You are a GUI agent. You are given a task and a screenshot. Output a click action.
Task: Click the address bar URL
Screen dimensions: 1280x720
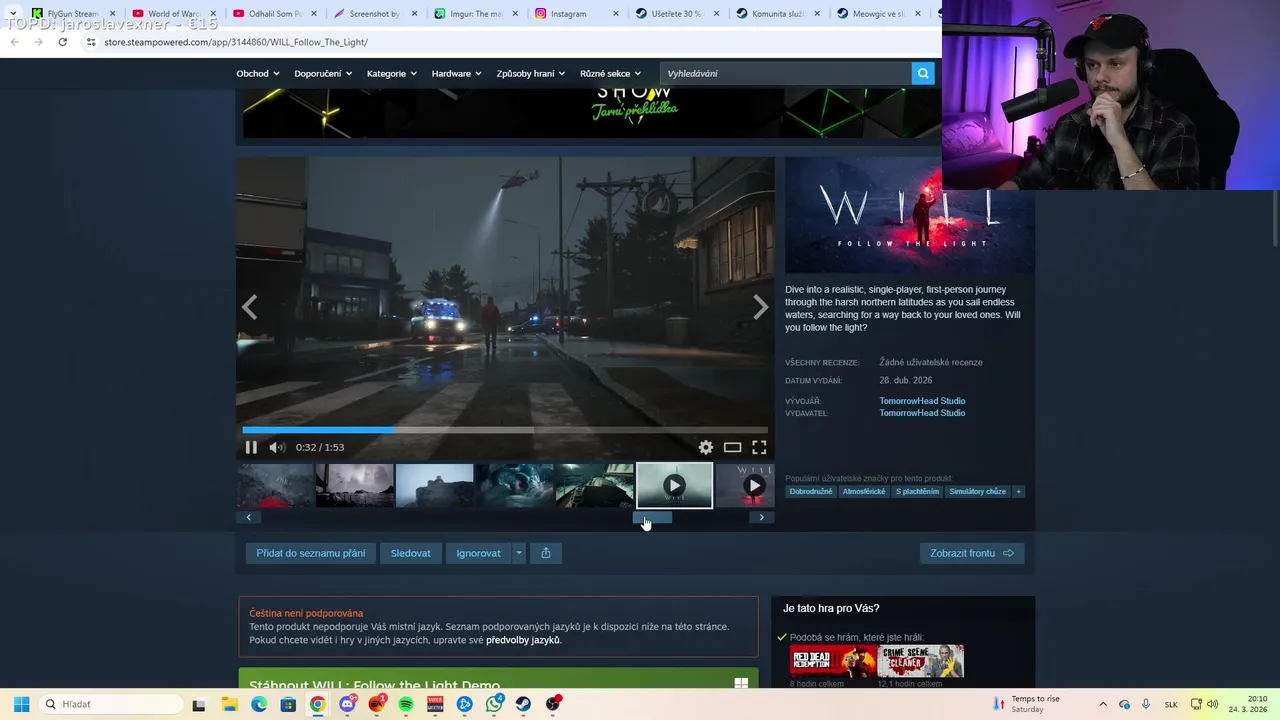pyautogui.click(x=236, y=42)
